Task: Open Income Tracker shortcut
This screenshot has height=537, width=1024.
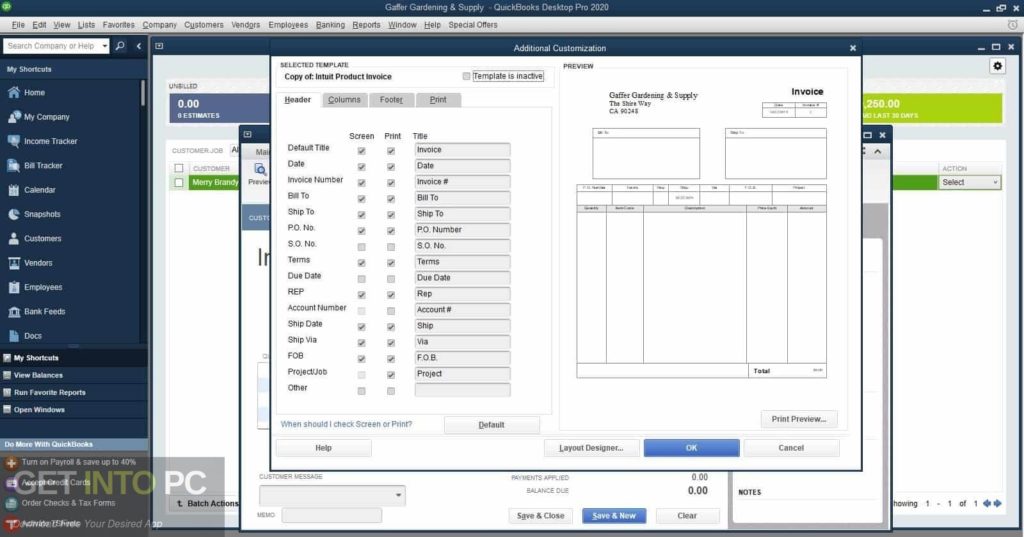Action: pyautogui.click(x=50, y=141)
